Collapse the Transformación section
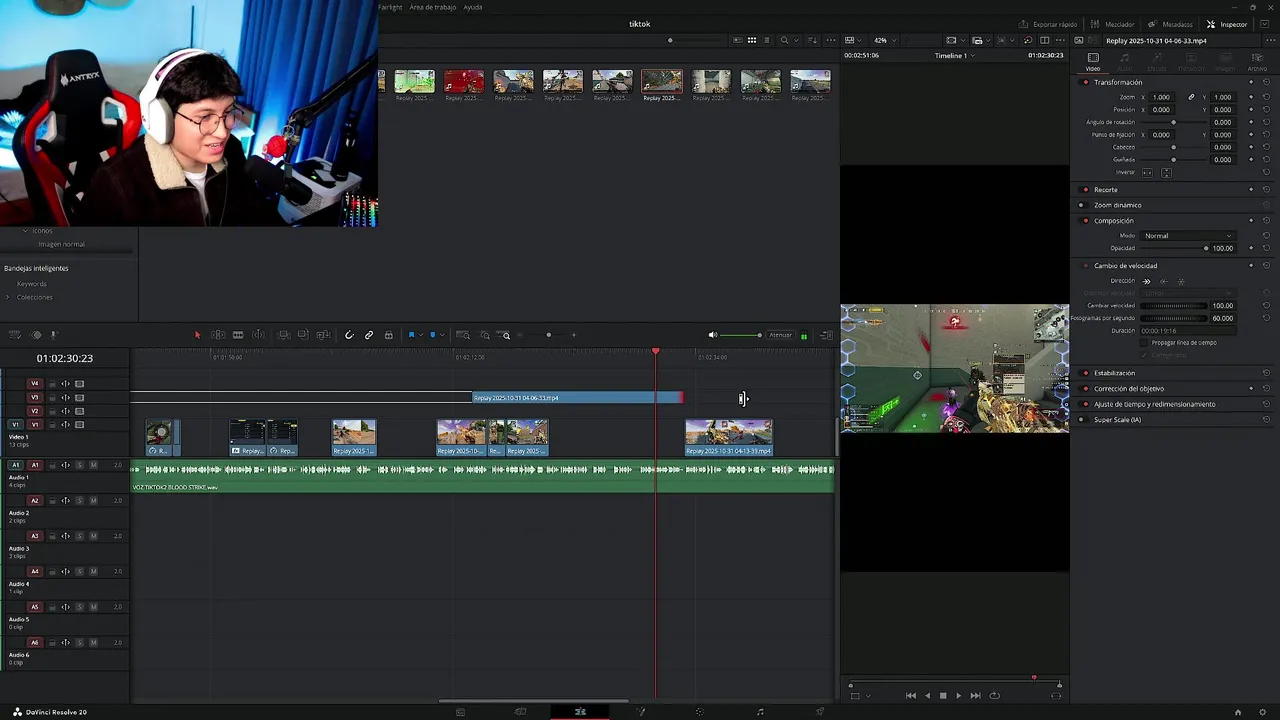Screen dimensions: 1280x720 click(x=1118, y=82)
